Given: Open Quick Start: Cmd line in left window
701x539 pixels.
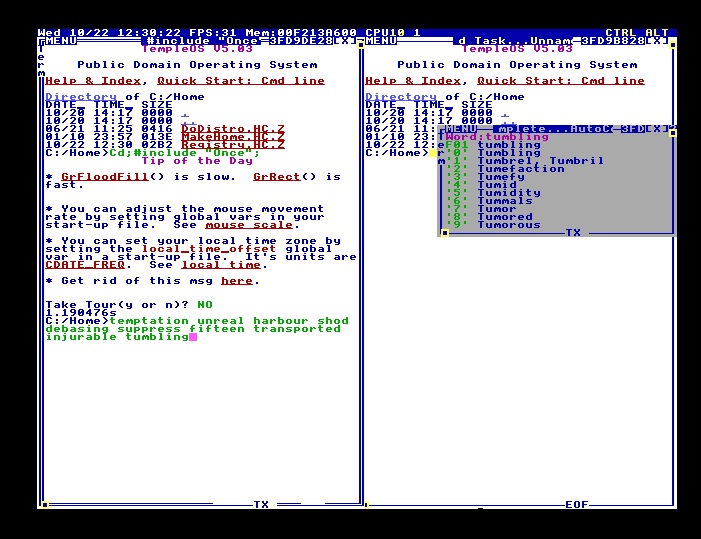Looking at the screenshot, I should (241, 81).
